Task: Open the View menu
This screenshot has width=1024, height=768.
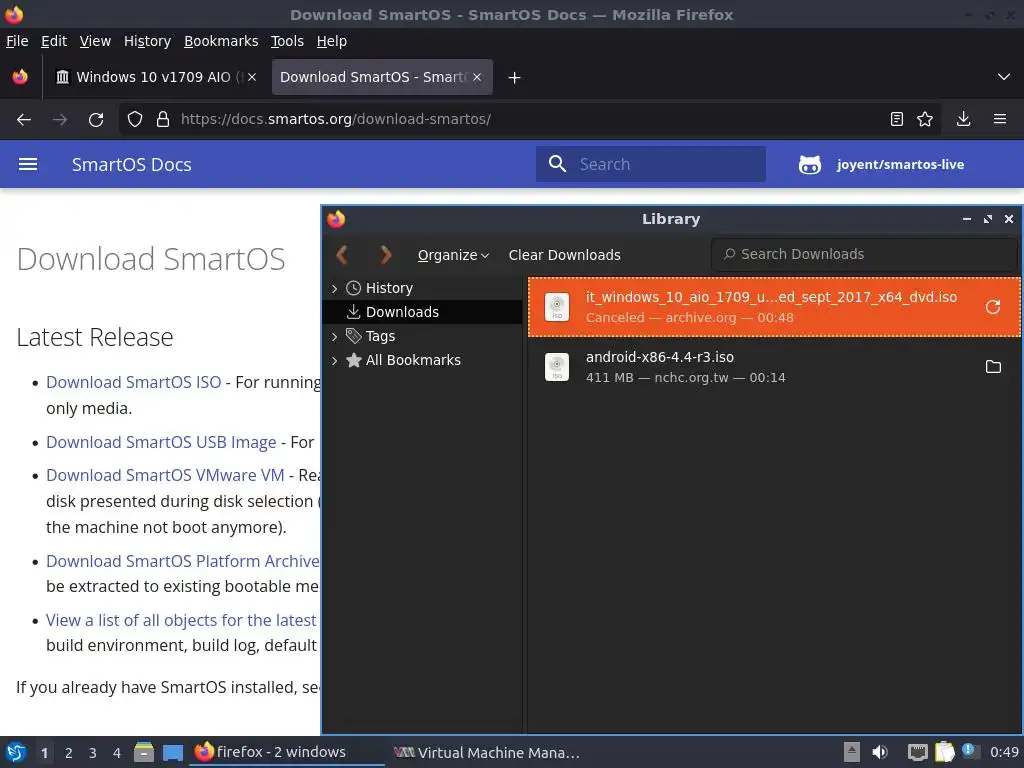Action: 95,41
